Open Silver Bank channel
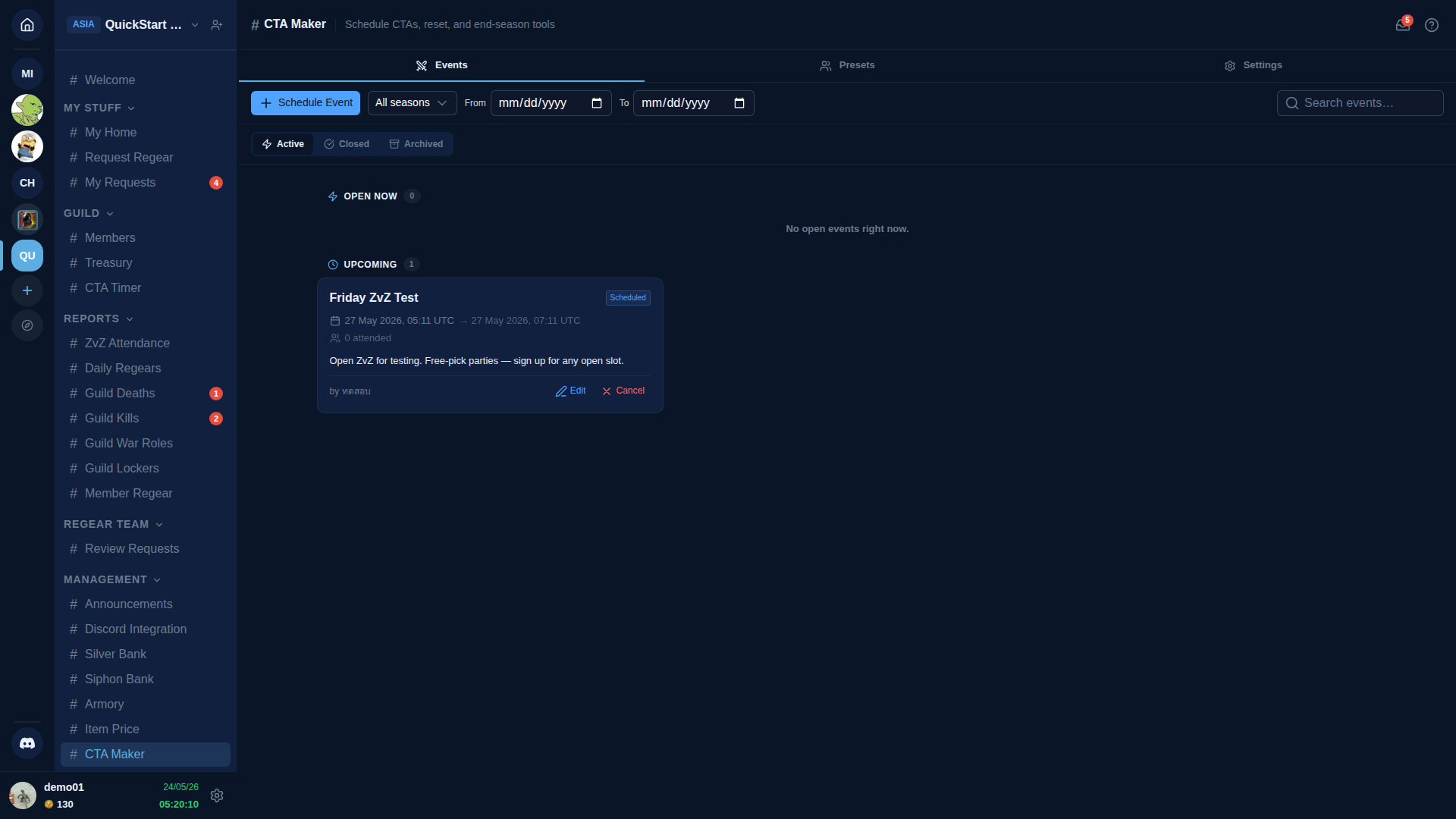1456x819 pixels. tap(146, 654)
